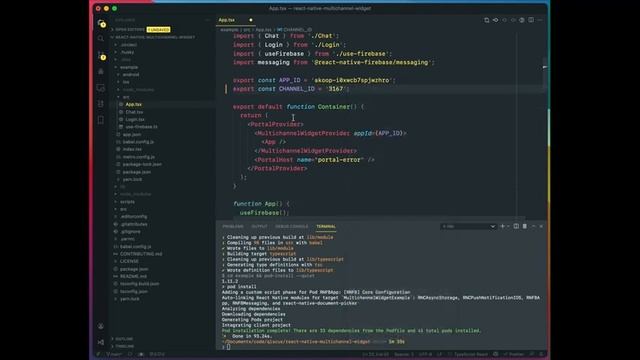
Task: Open Manage gear at activity bar bottom
Action: (101, 342)
